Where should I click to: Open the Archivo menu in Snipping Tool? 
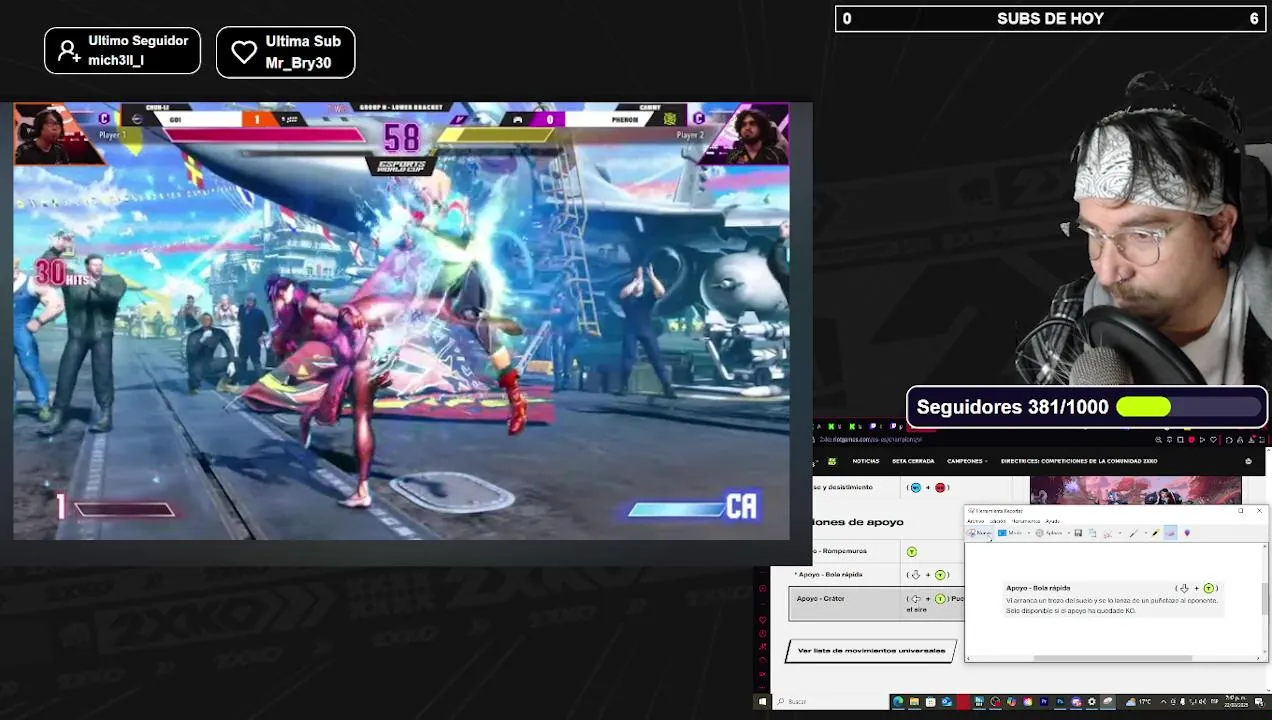pos(975,521)
